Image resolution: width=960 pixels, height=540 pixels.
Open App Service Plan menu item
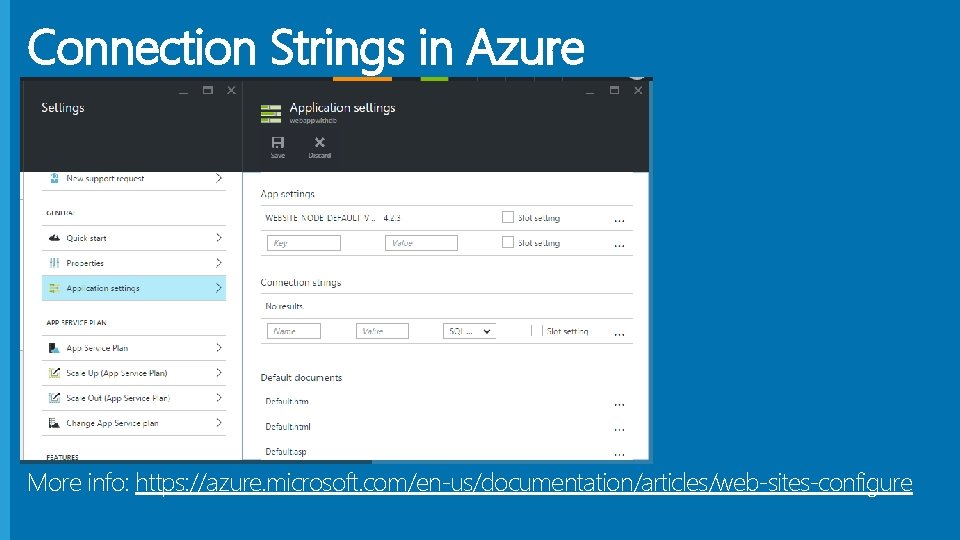pyautogui.click(x=133, y=348)
